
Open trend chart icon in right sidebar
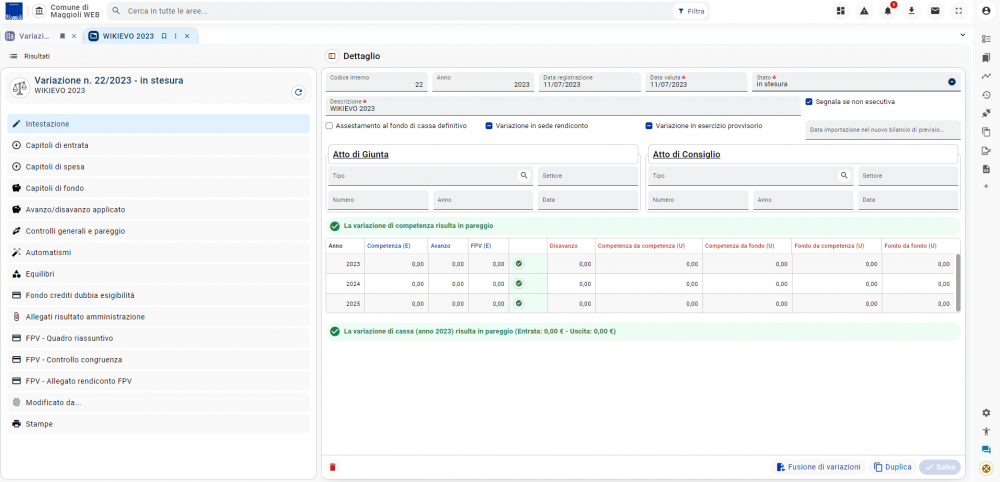(x=986, y=76)
